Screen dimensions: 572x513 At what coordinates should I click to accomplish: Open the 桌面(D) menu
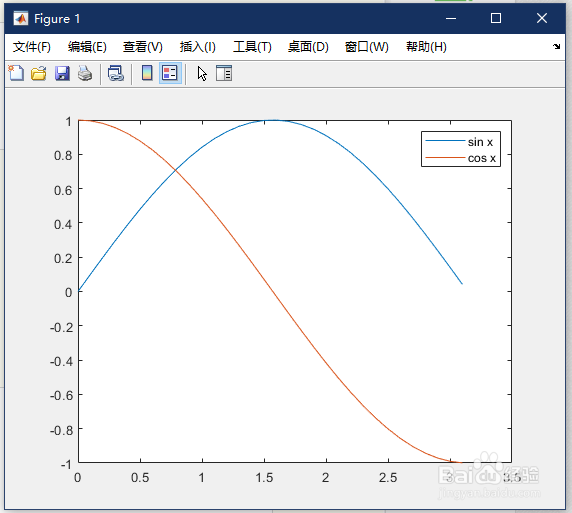[308, 47]
